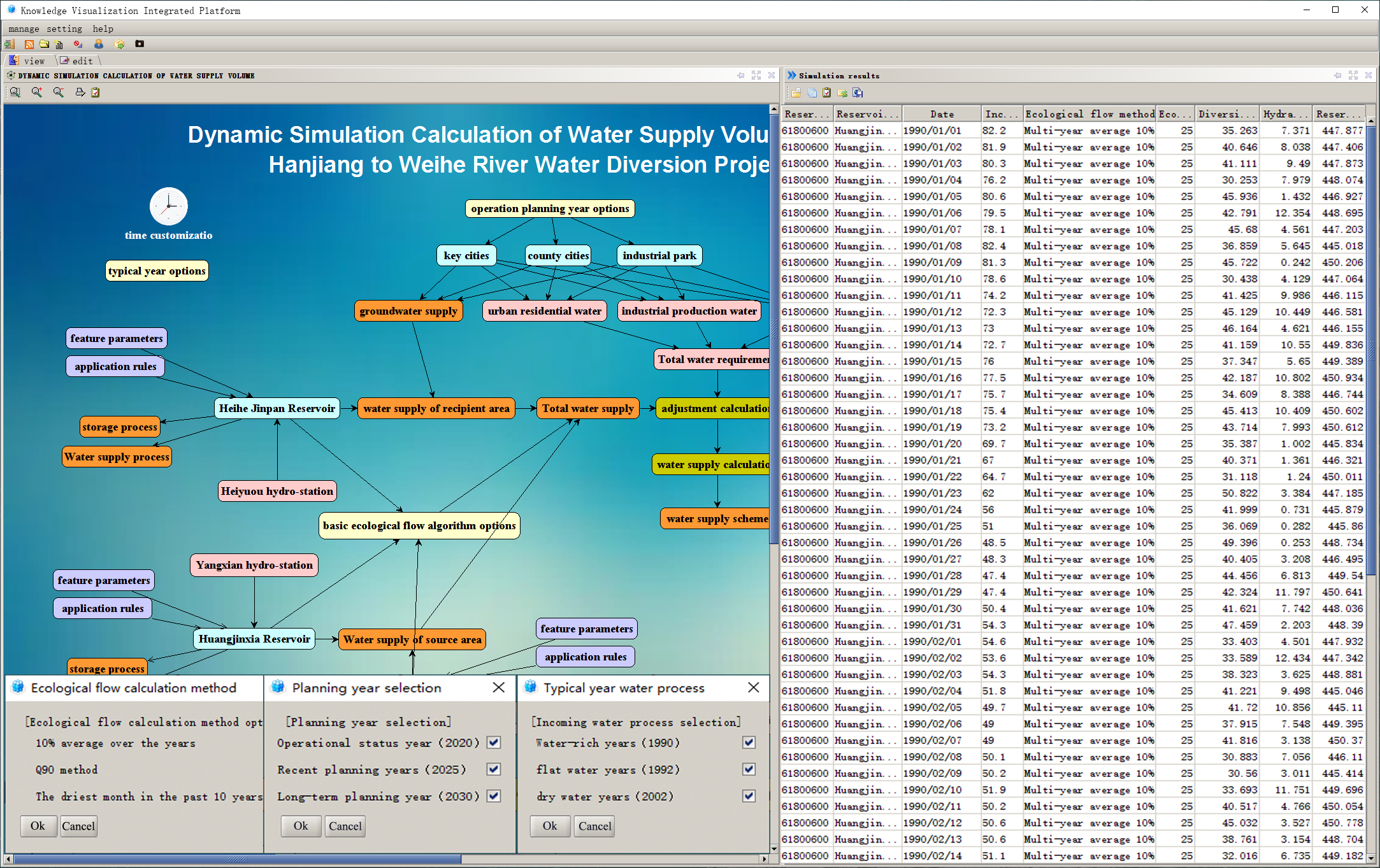Click the Date column header
The image size is (1380, 868).
(942, 114)
